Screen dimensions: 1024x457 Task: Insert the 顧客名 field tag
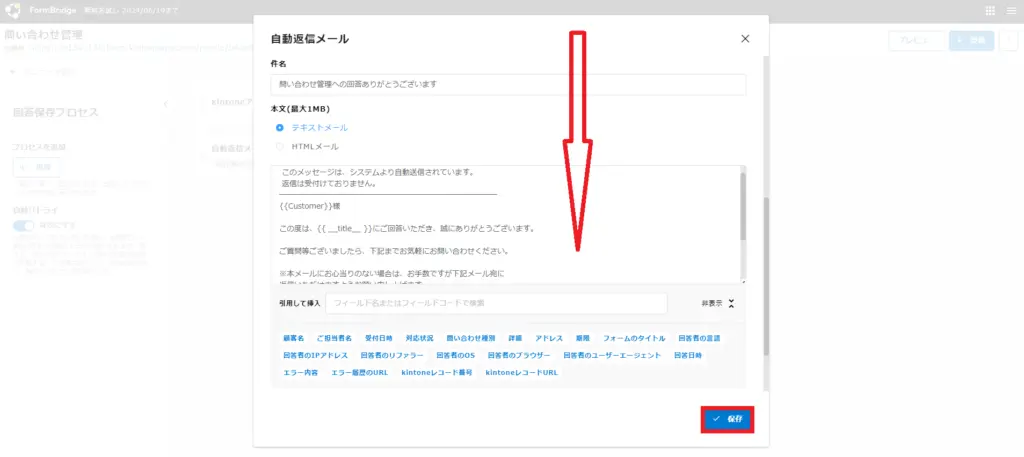(294, 339)
